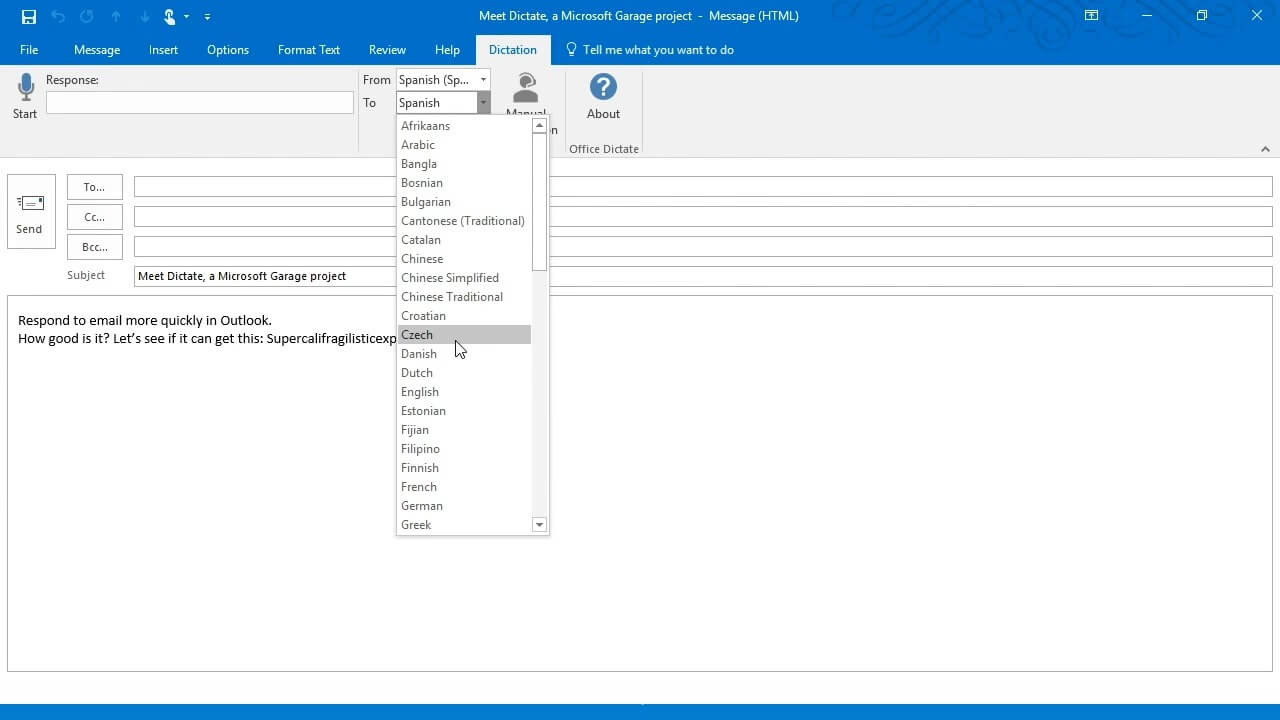Select Bangla from the language list

464,164
